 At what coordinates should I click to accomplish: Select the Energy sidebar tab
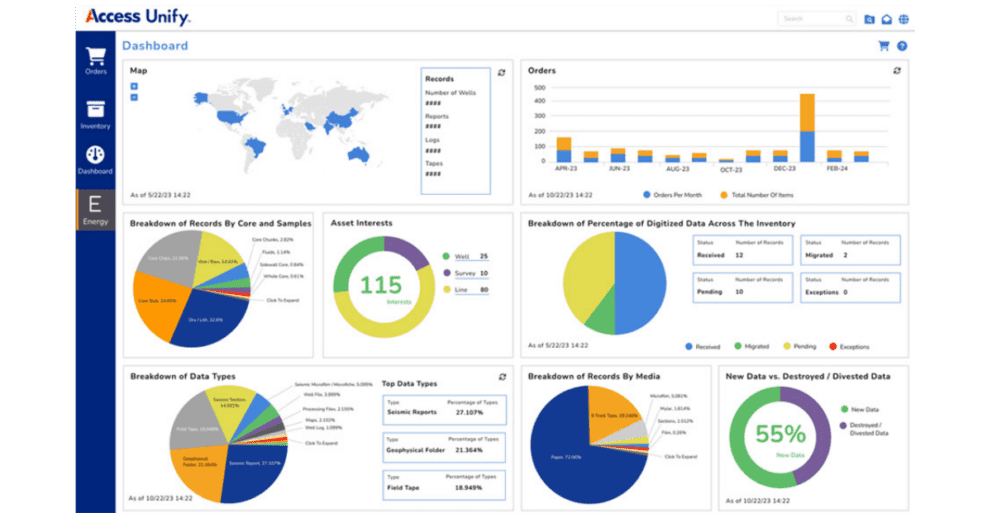coord(96,209)
